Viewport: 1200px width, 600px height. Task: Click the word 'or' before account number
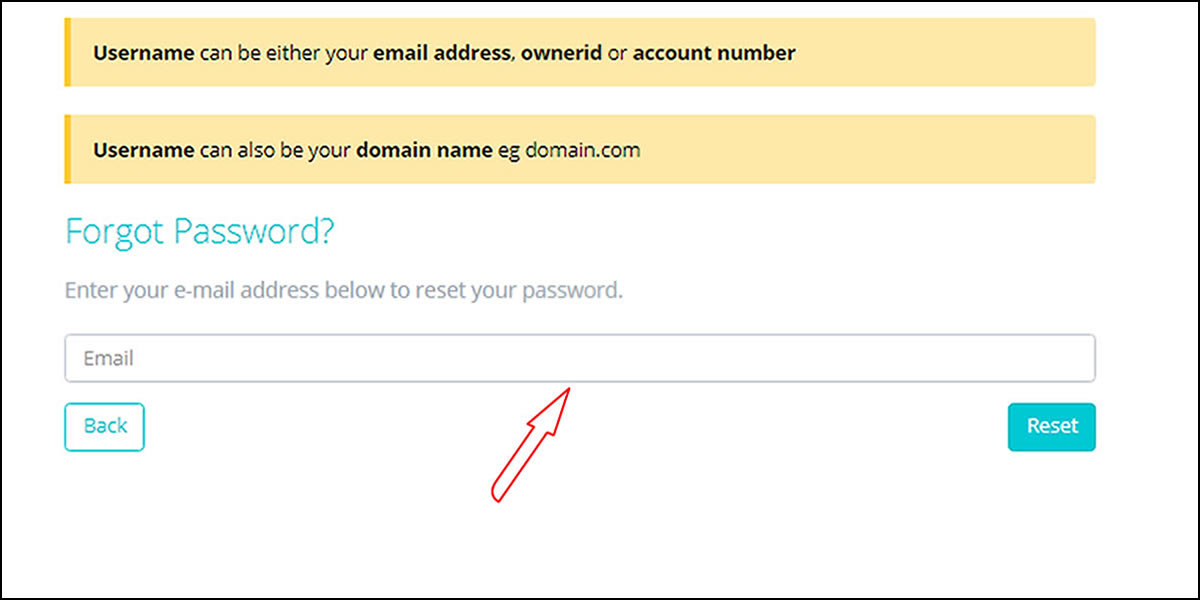click(617, 53)
